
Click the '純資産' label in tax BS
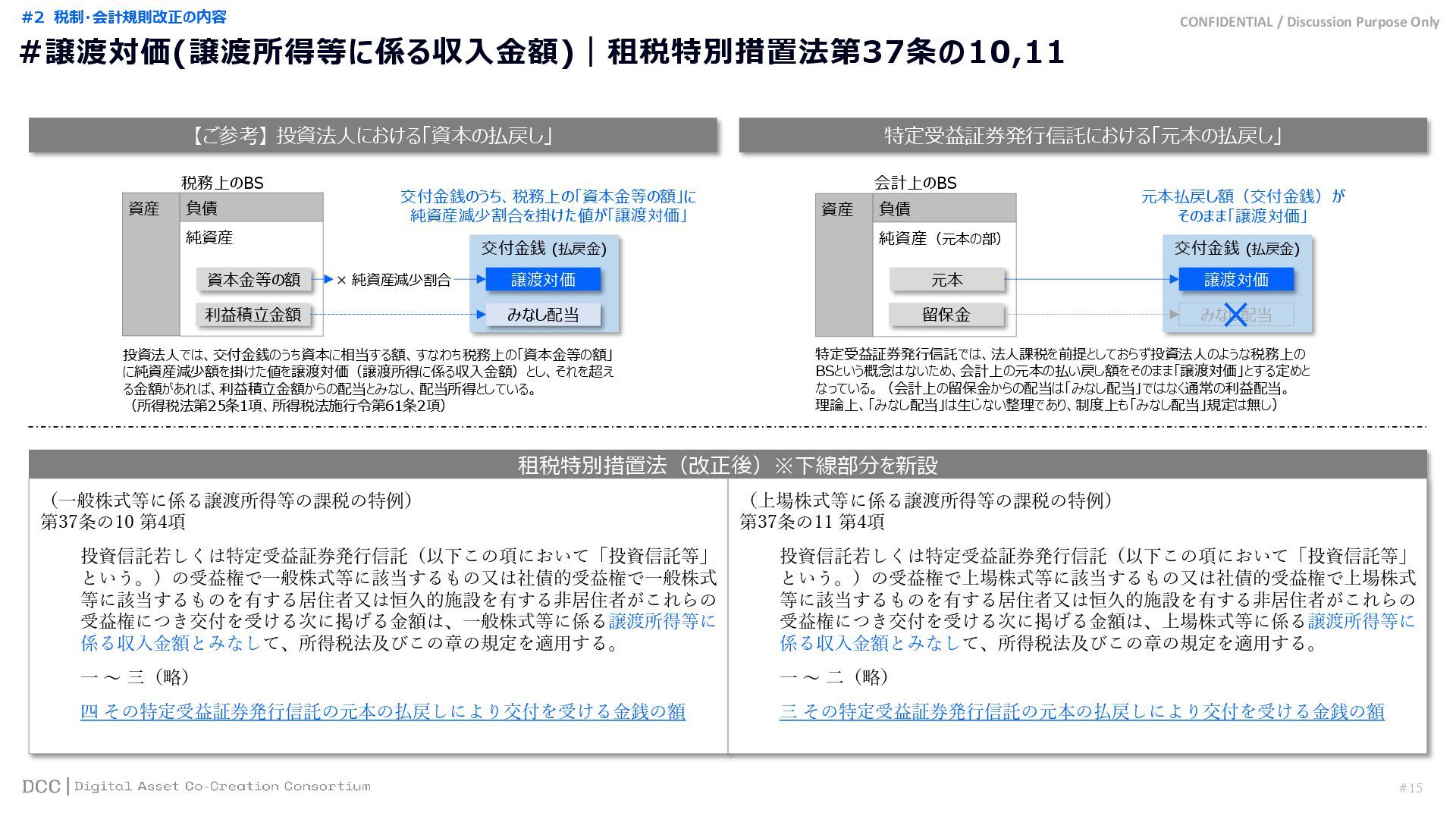pyautogui.click(x=209, y=237)
